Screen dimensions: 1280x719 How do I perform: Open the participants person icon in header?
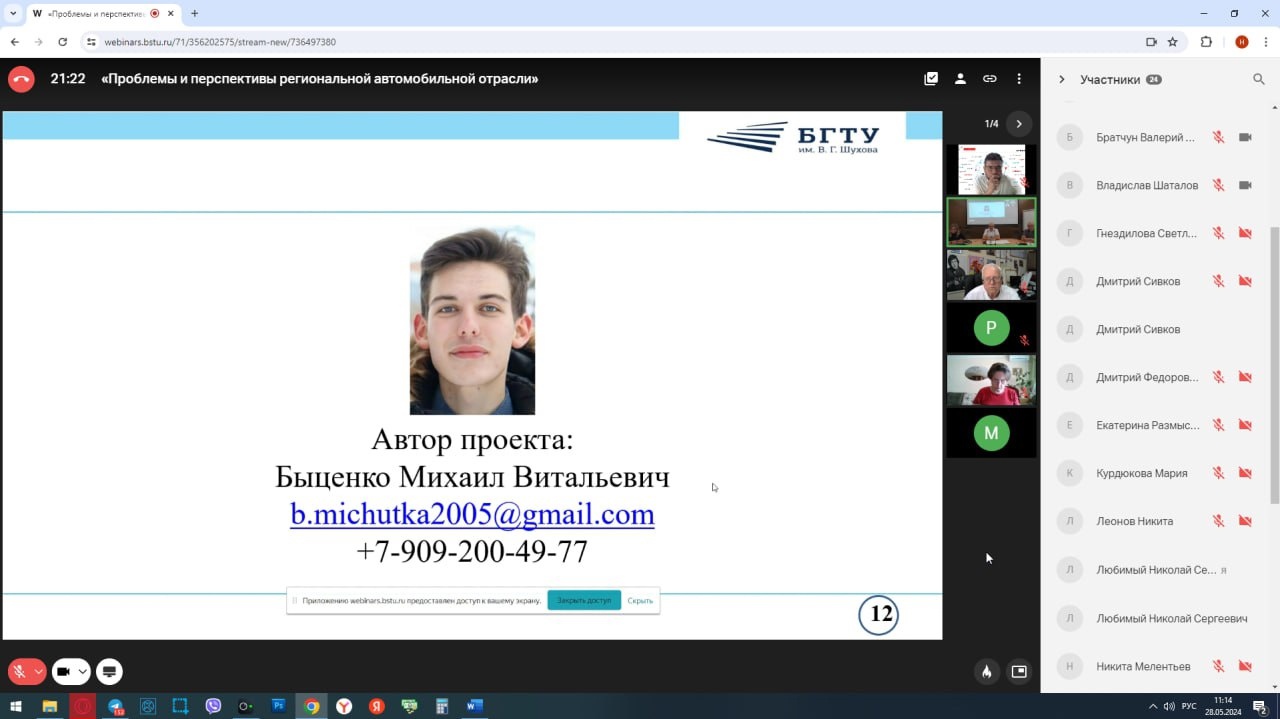[x=960, y=79]
